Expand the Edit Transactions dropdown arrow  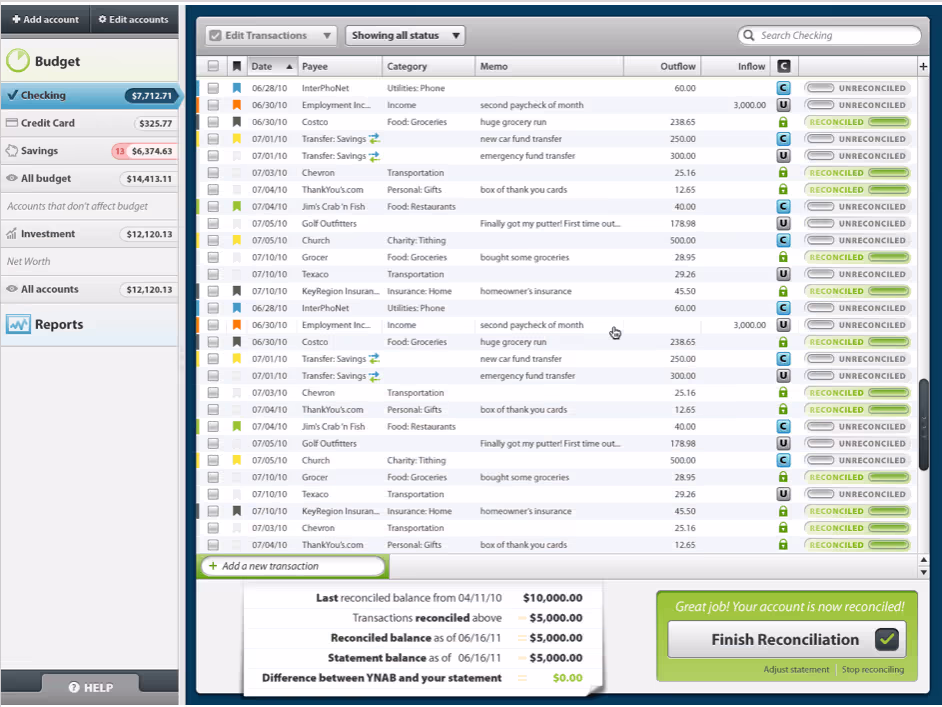(x=327, y=35)
